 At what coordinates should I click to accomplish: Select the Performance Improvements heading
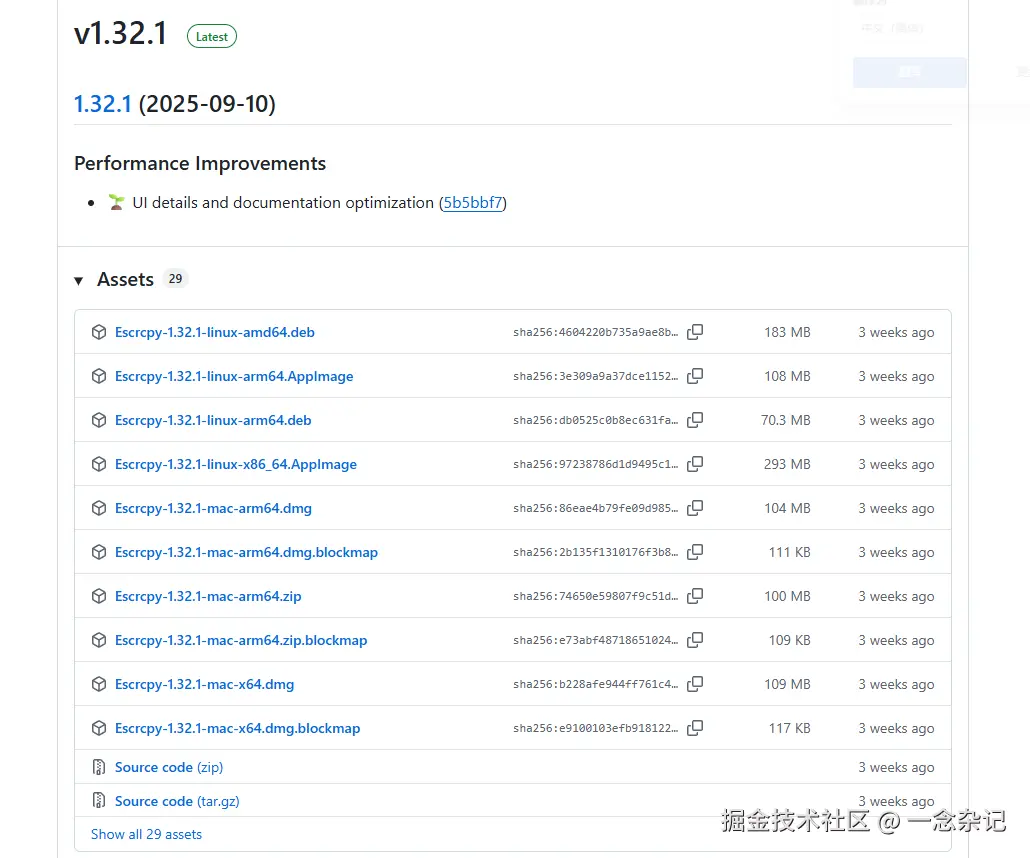click(200, 163)
